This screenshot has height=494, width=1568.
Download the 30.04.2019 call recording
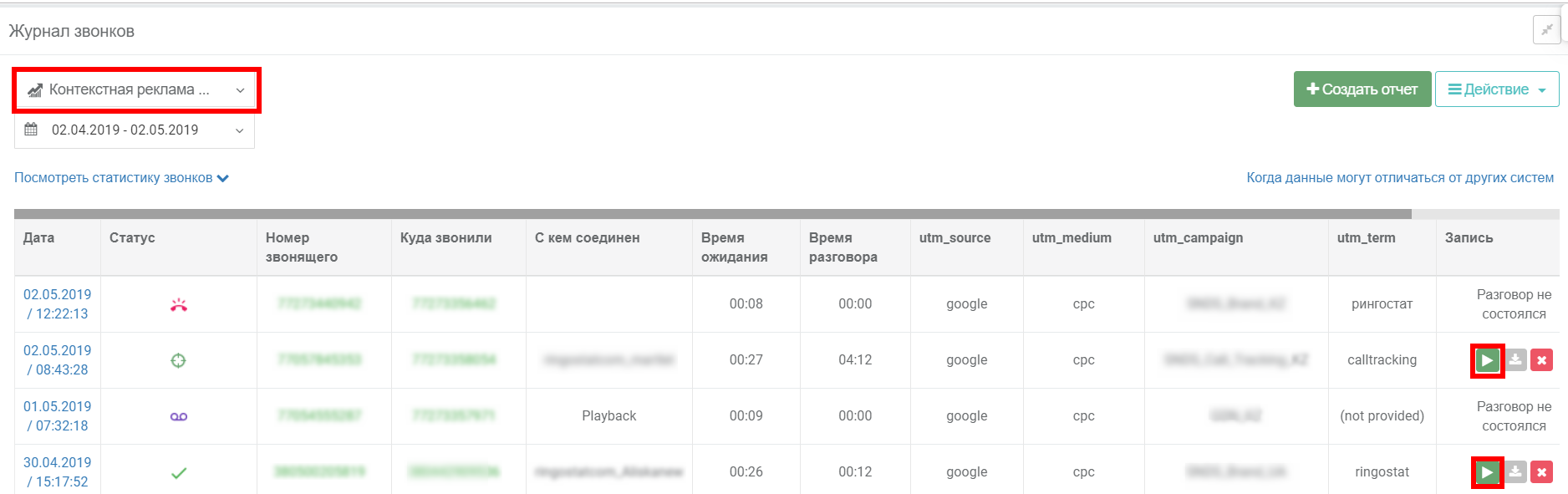1515,471
